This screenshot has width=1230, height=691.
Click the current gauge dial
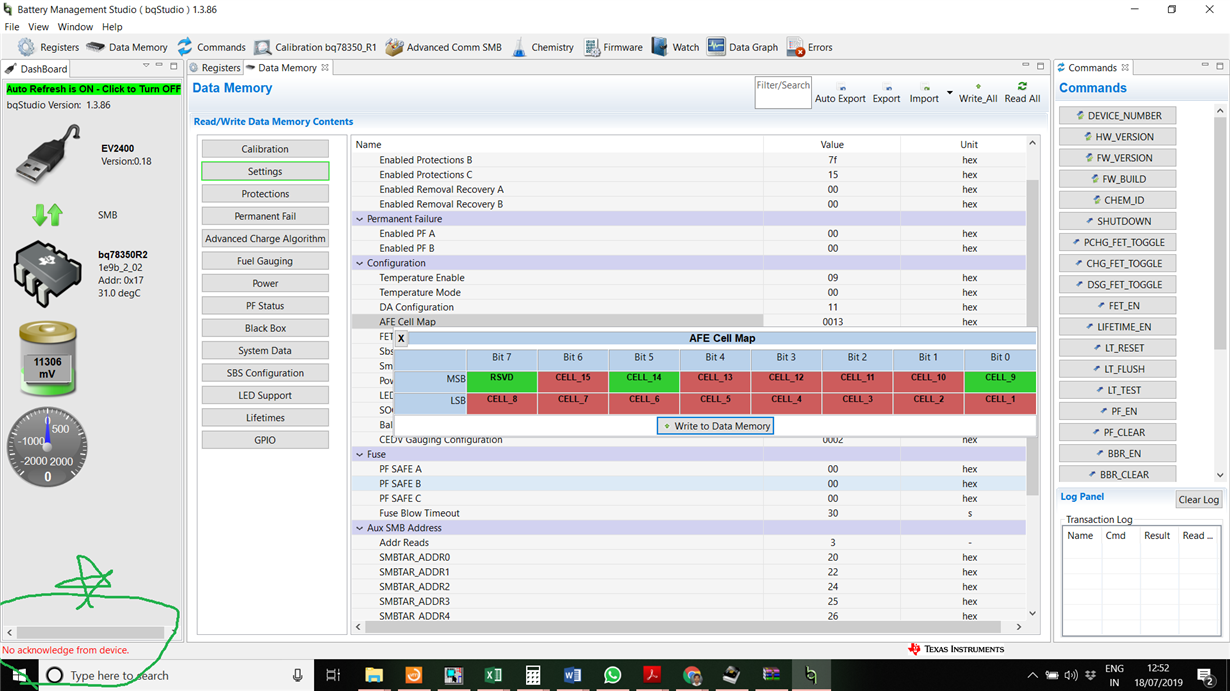pos(47,446)
